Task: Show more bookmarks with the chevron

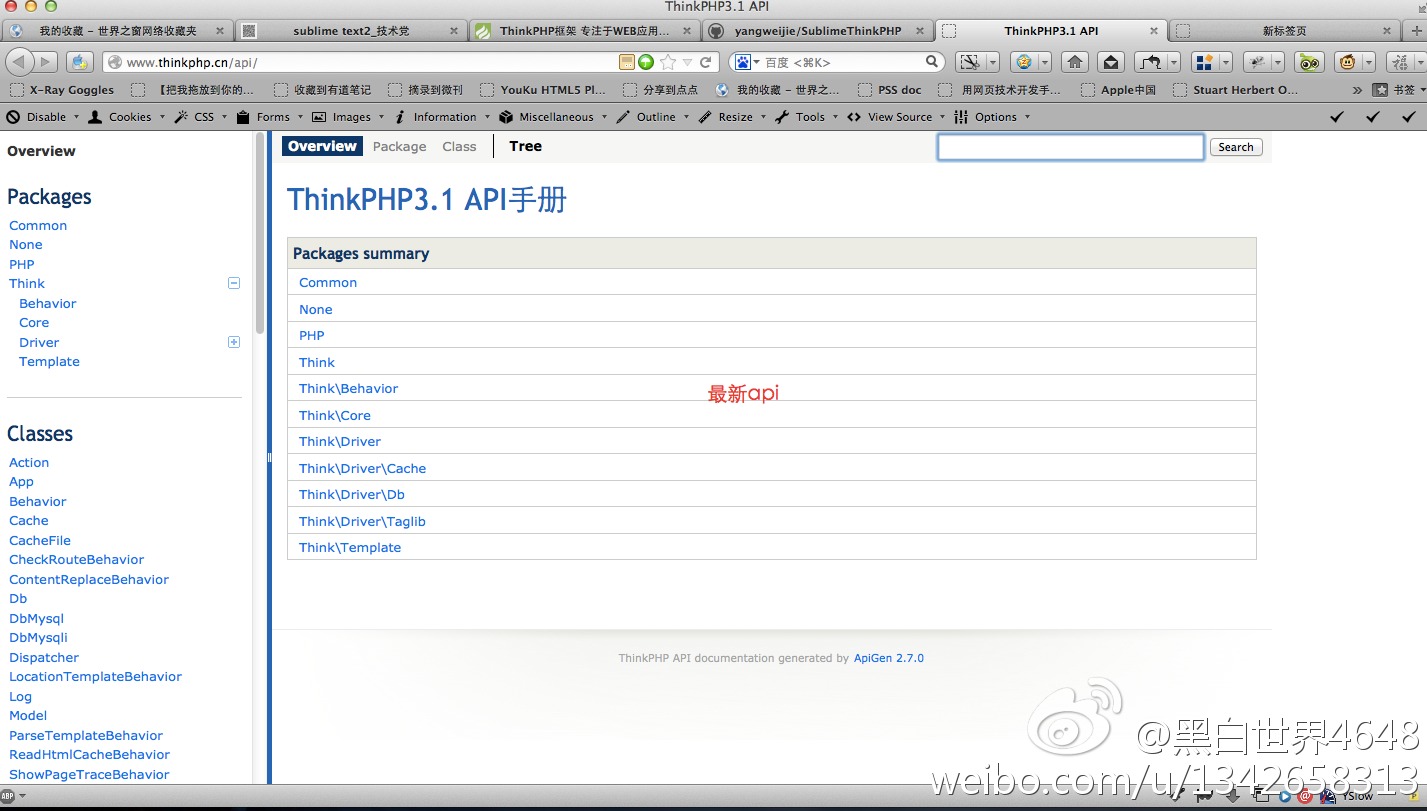Action: tap(1357, 90)
